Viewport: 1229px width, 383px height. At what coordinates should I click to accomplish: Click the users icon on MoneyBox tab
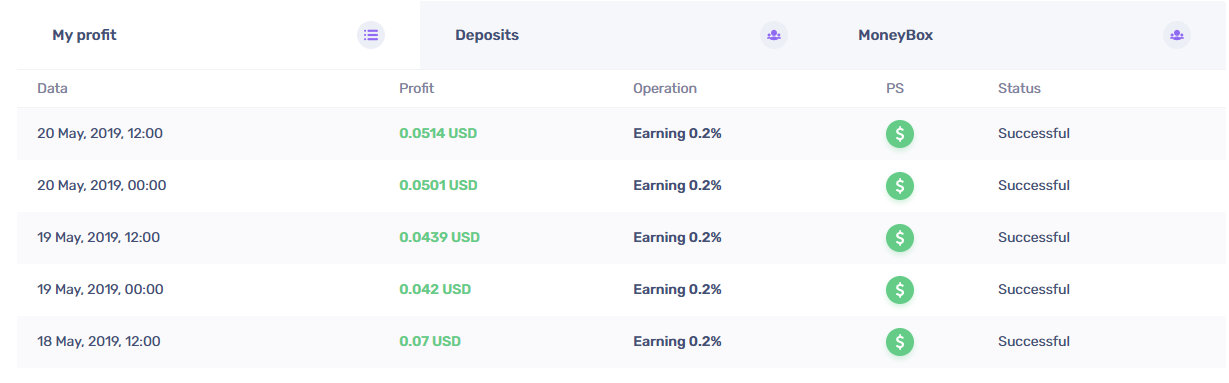coord(1177,35)
